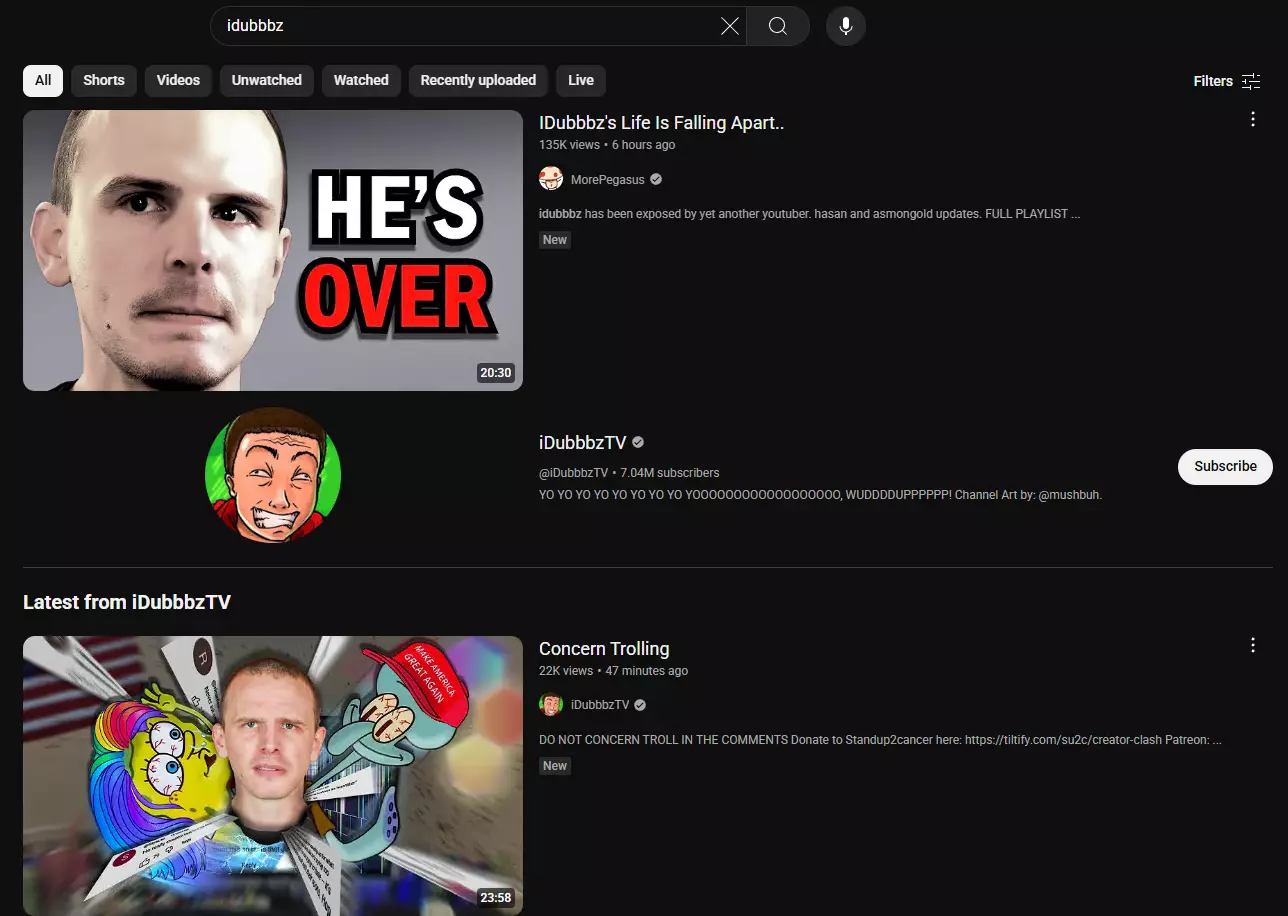Viewport: 1288px width, 916px height.
Task: Open the large iDubbbzTV channel avatar
Action: click(x=273, y=475)
